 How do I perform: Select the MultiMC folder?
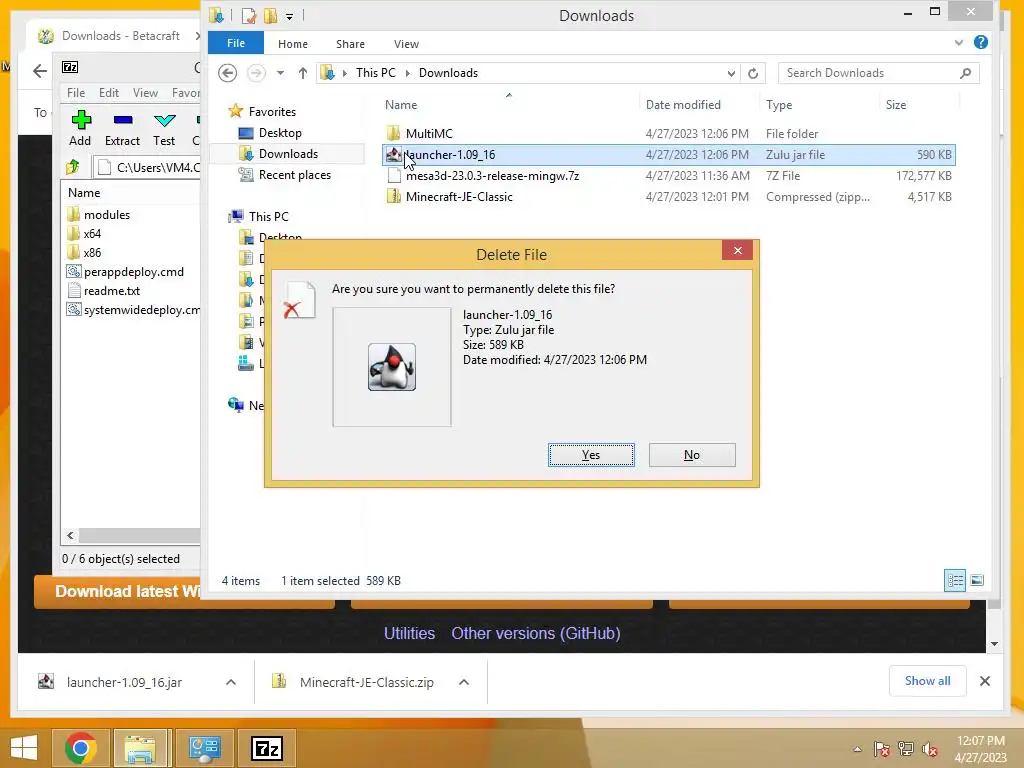429,134
